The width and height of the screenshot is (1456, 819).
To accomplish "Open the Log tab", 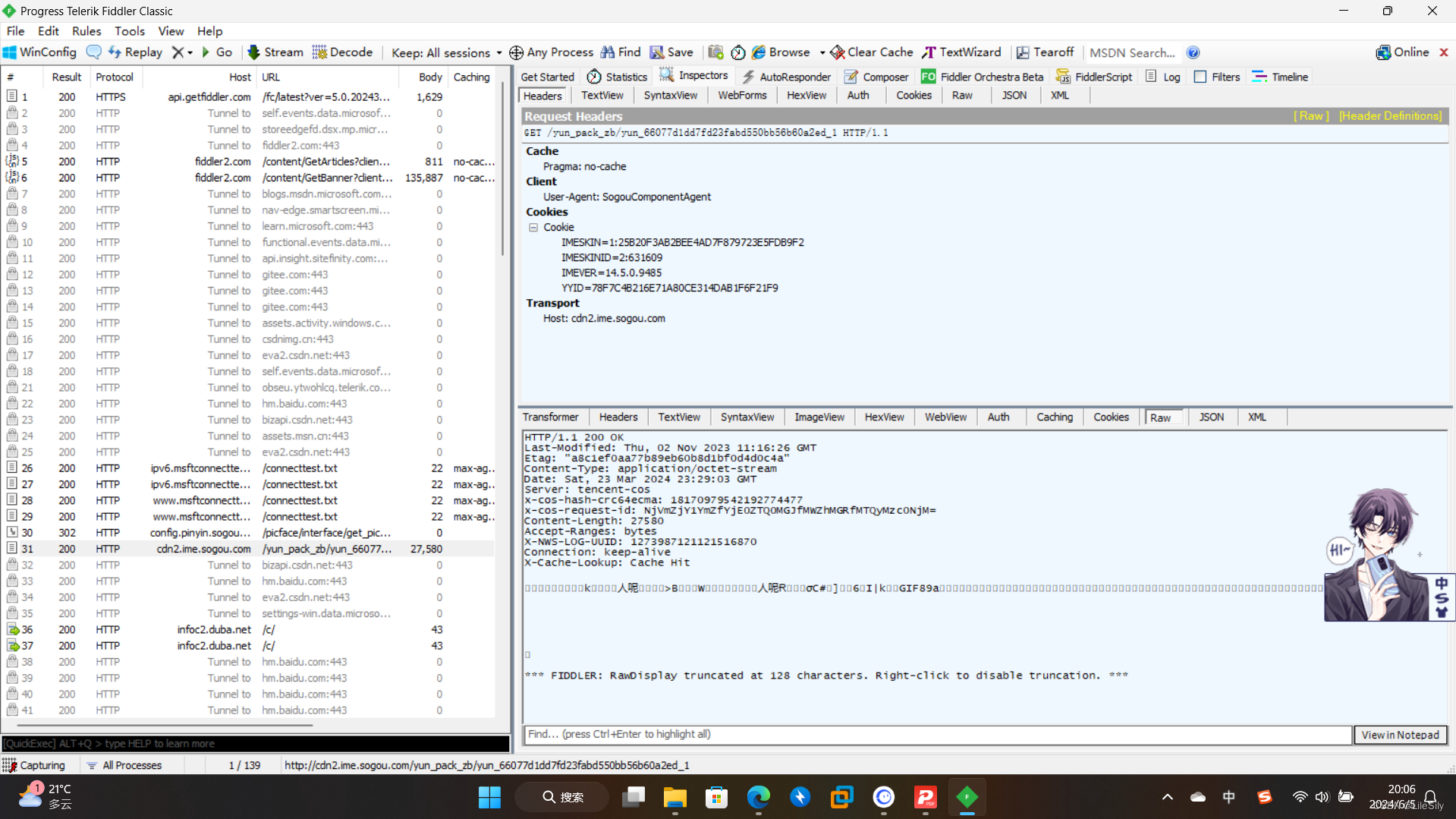I will pos(1163,77).
